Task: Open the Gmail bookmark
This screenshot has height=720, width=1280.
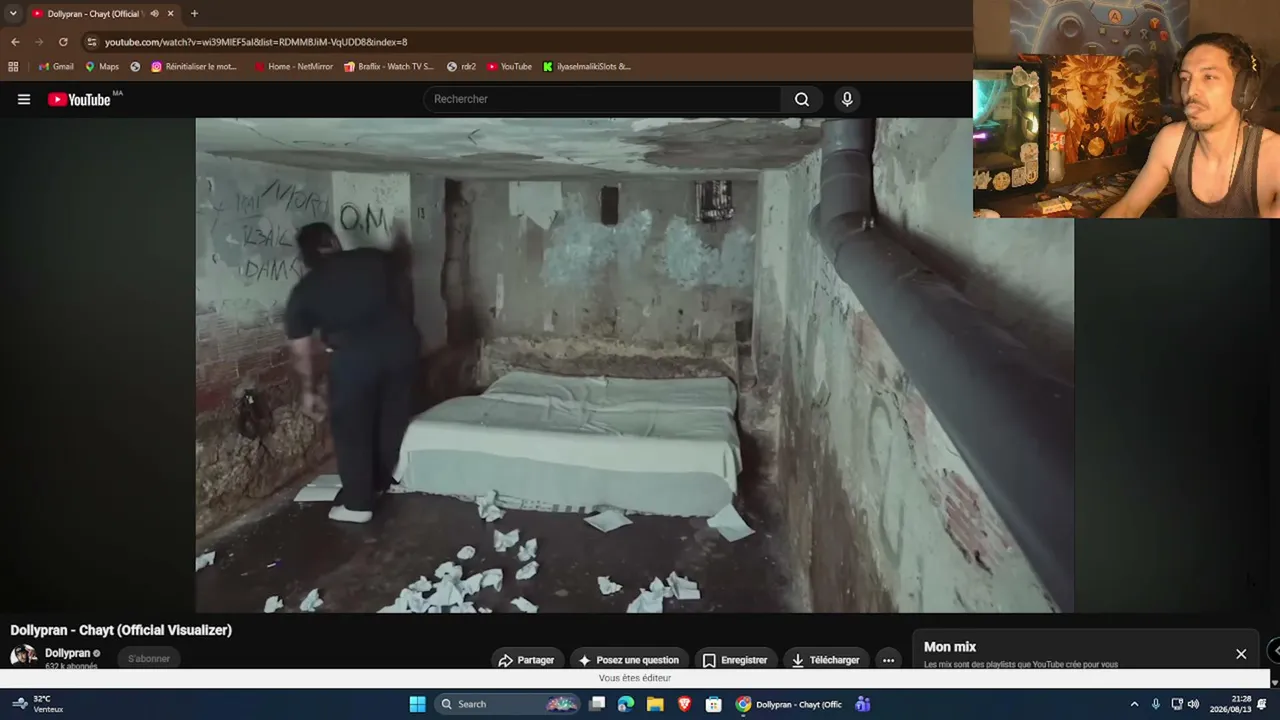Action: click(x=56, y=67)
